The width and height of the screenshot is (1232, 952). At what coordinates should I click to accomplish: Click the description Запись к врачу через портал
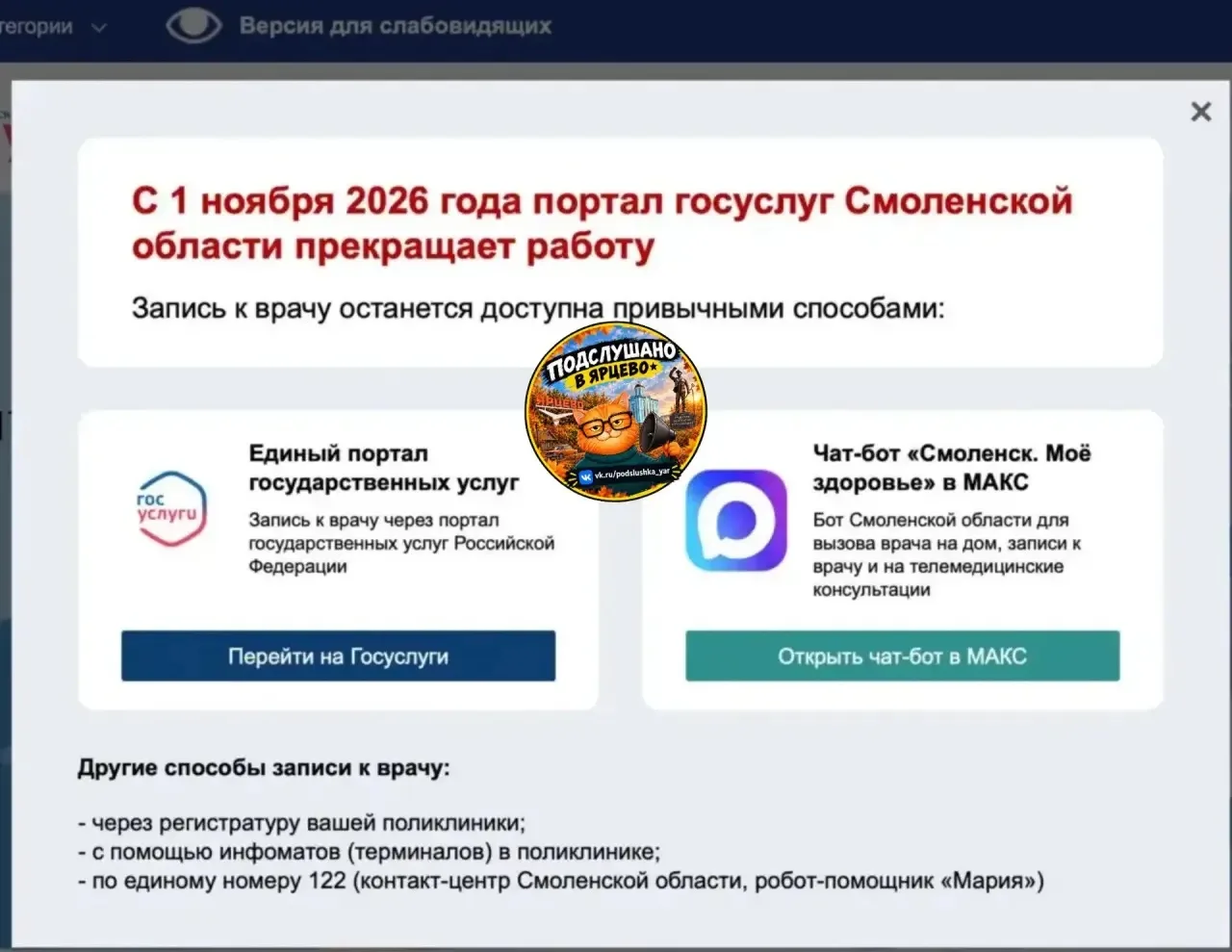(x=401, y=543)
